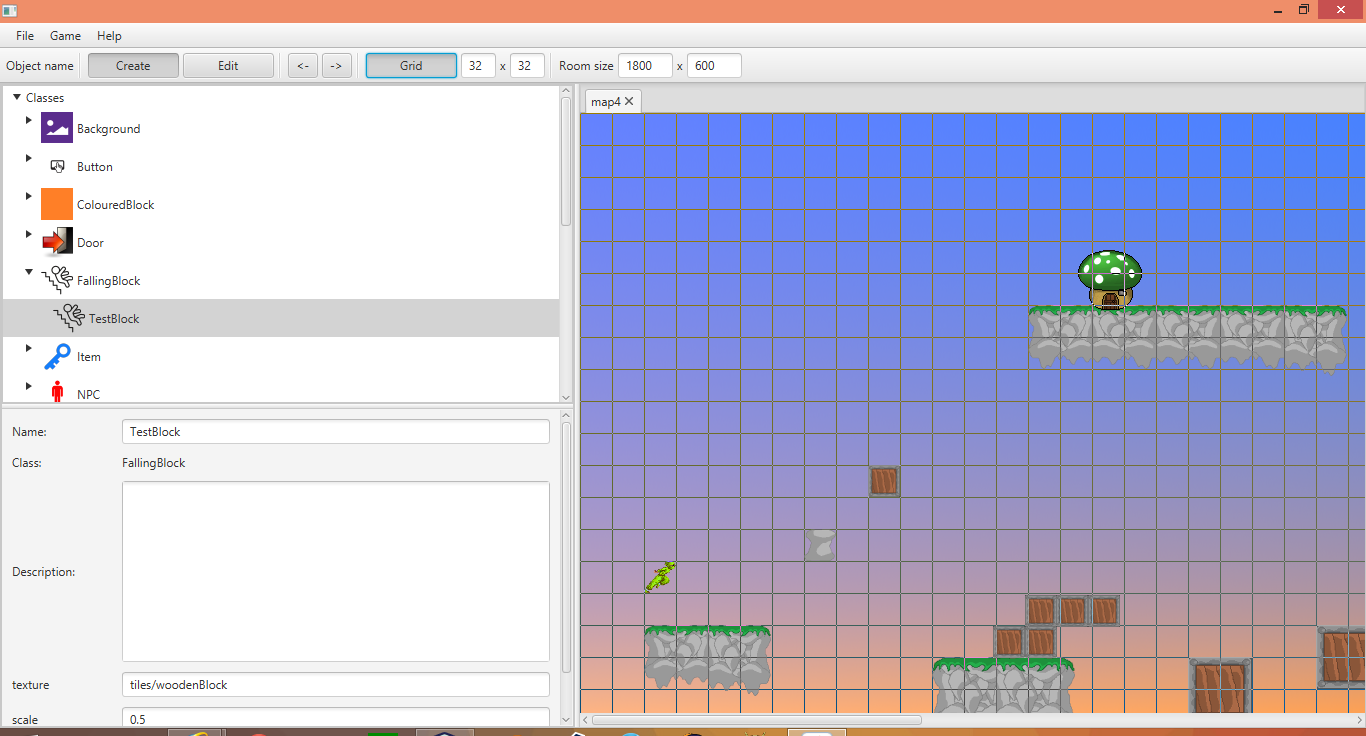The image size is (1366, 736).
Task: Click the FallingBlock class icon
Action: pos(60,280)
